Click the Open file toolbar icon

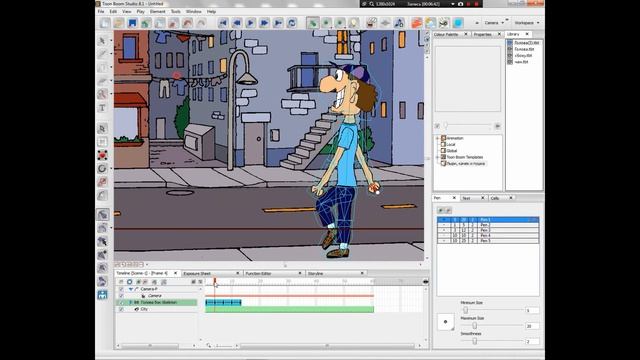119,23
